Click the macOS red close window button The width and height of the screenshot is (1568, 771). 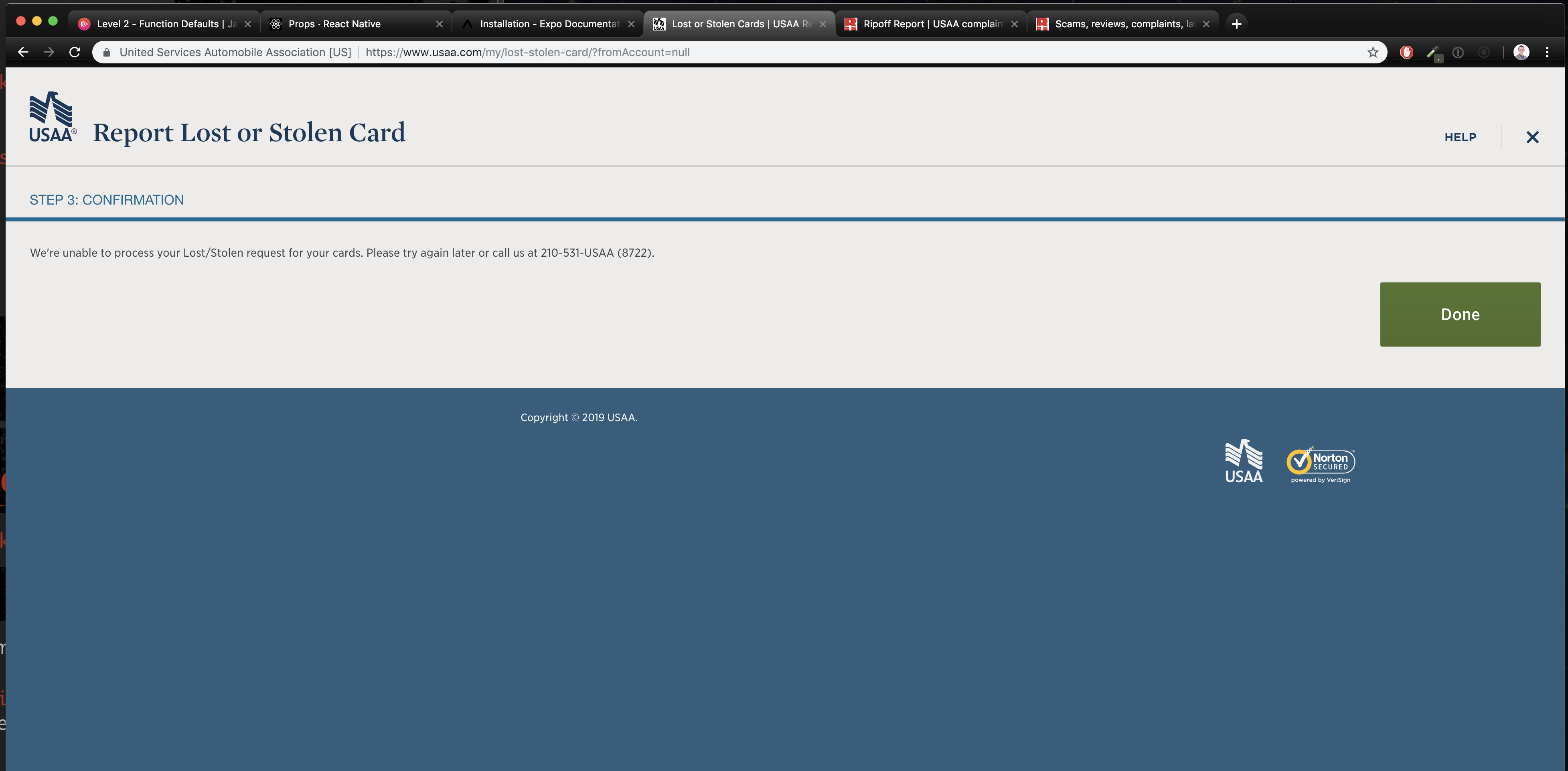point(21,21)
